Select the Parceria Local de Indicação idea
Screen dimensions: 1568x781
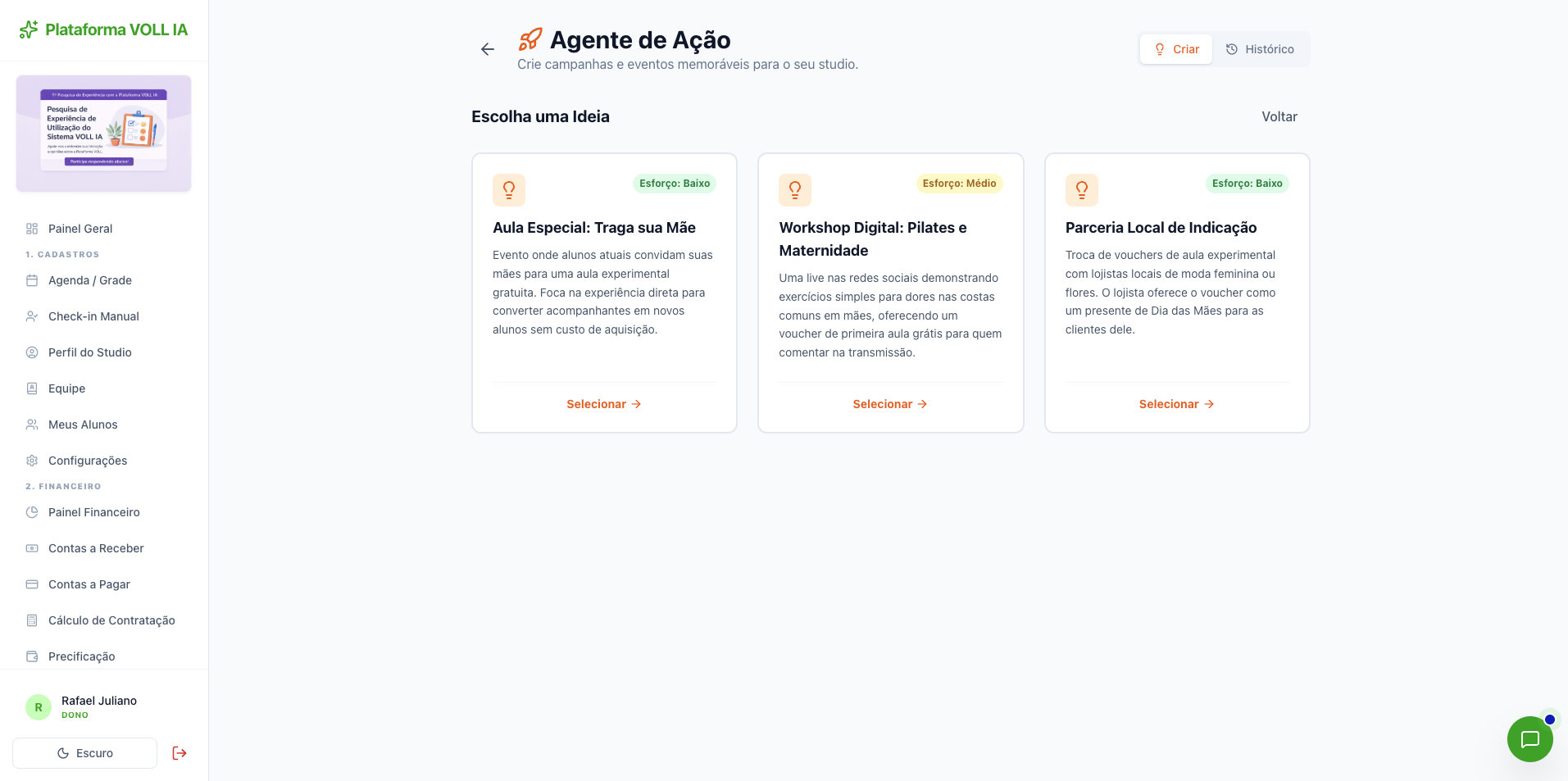point(1176,404)
